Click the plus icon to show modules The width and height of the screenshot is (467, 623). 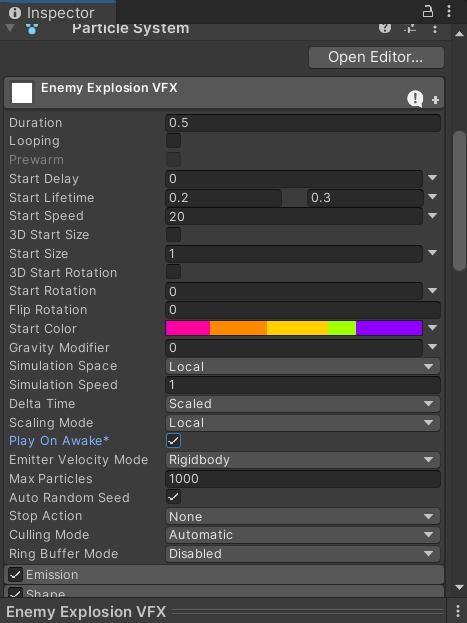(x=435, y=100)
